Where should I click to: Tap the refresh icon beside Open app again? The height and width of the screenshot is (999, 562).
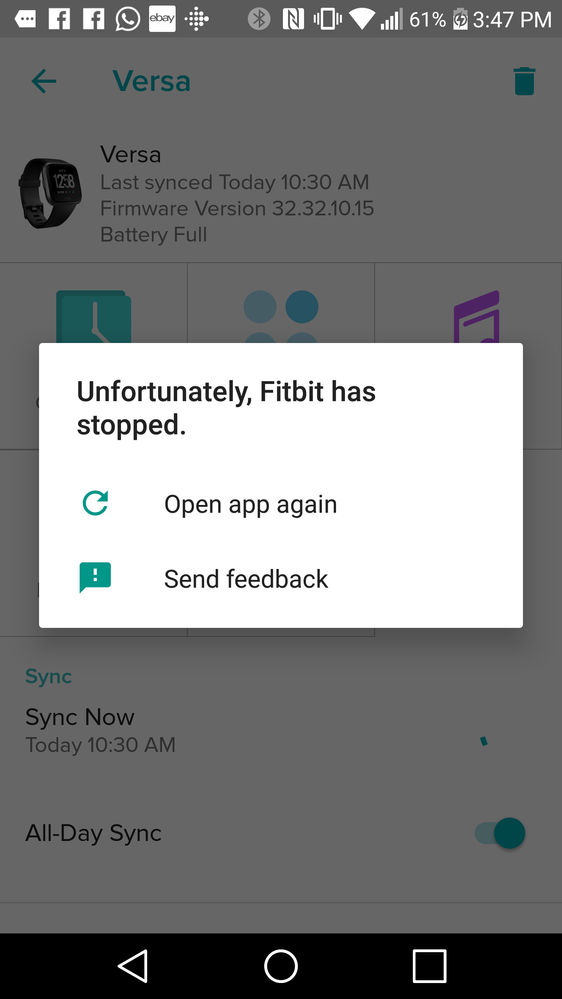click(95, 503)
